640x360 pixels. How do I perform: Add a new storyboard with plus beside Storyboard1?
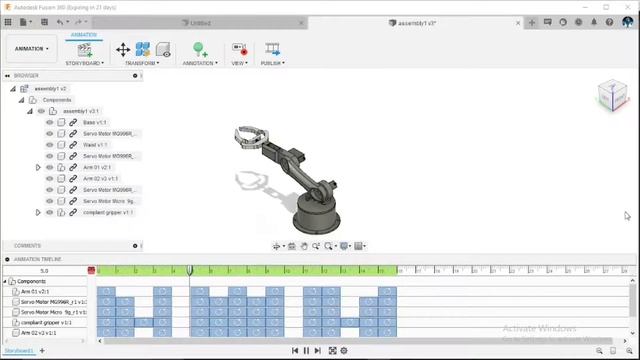(42, 351)
